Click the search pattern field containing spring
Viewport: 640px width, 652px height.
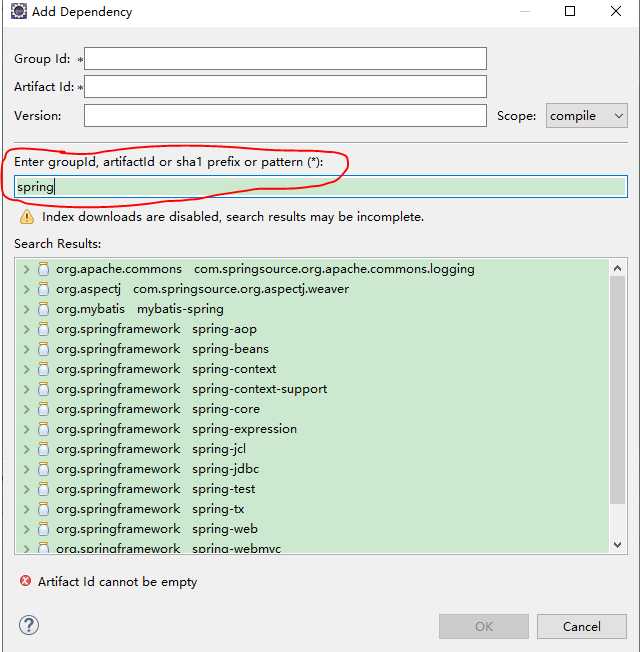[321, 186]
